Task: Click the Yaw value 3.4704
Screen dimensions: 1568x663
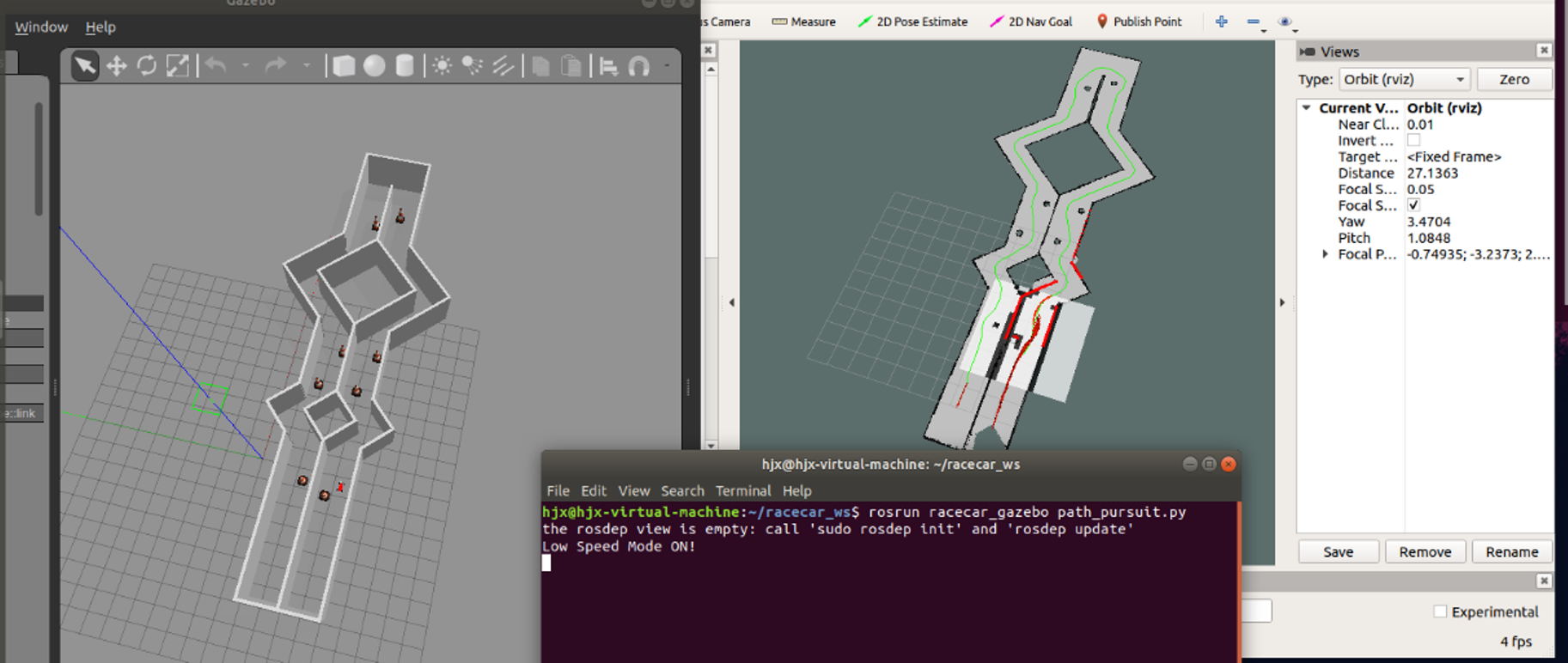Action: pos(1428,222)
